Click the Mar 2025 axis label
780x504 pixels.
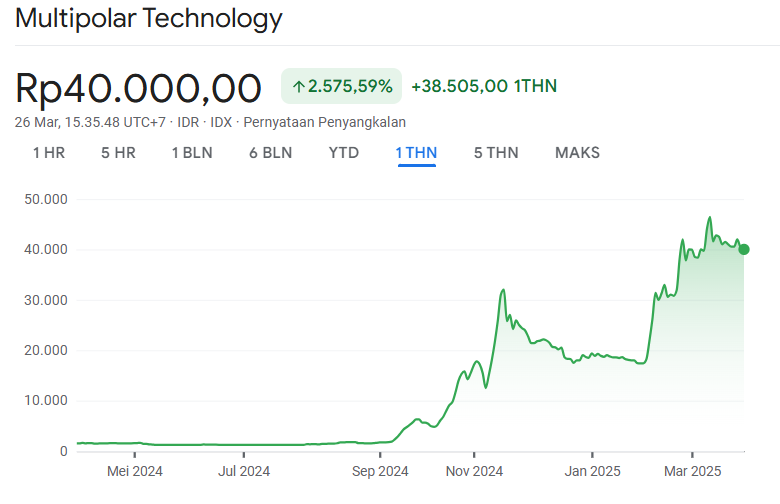692,471
